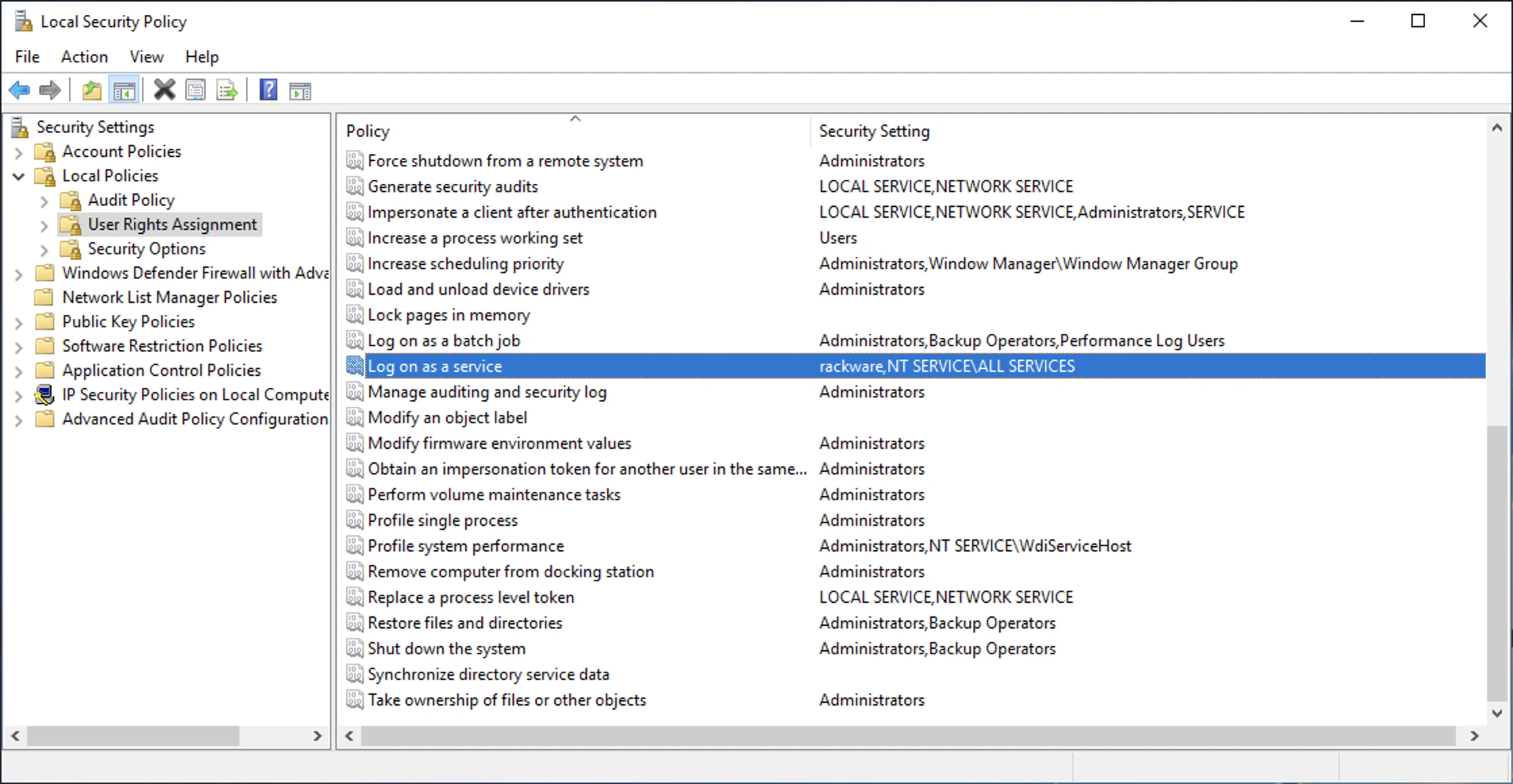Click the Local Policies folder icon
This screenshot has height=784, width=1513.
coord(45,176)
